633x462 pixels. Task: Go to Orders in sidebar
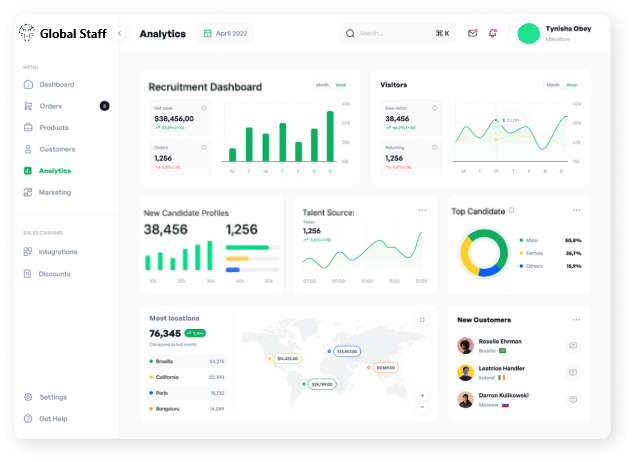click(x=50, y=106)
